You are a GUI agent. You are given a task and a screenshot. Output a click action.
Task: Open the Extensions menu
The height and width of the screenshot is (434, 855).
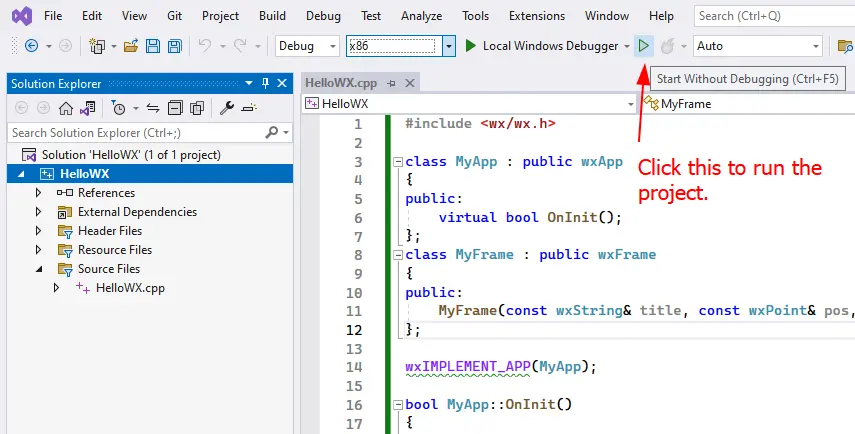[x=536, y=16]
